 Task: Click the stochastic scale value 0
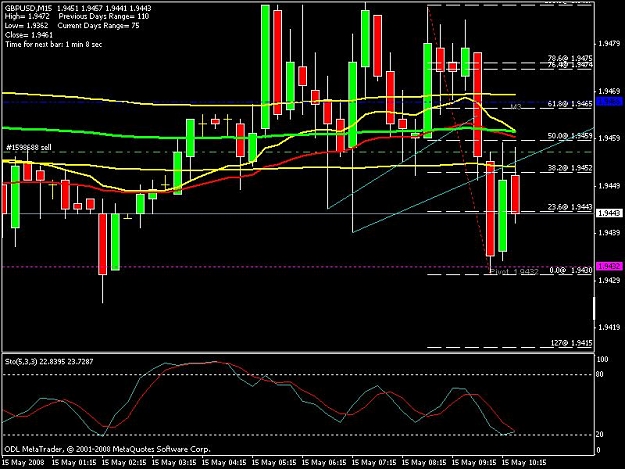[x=598, y=451]
